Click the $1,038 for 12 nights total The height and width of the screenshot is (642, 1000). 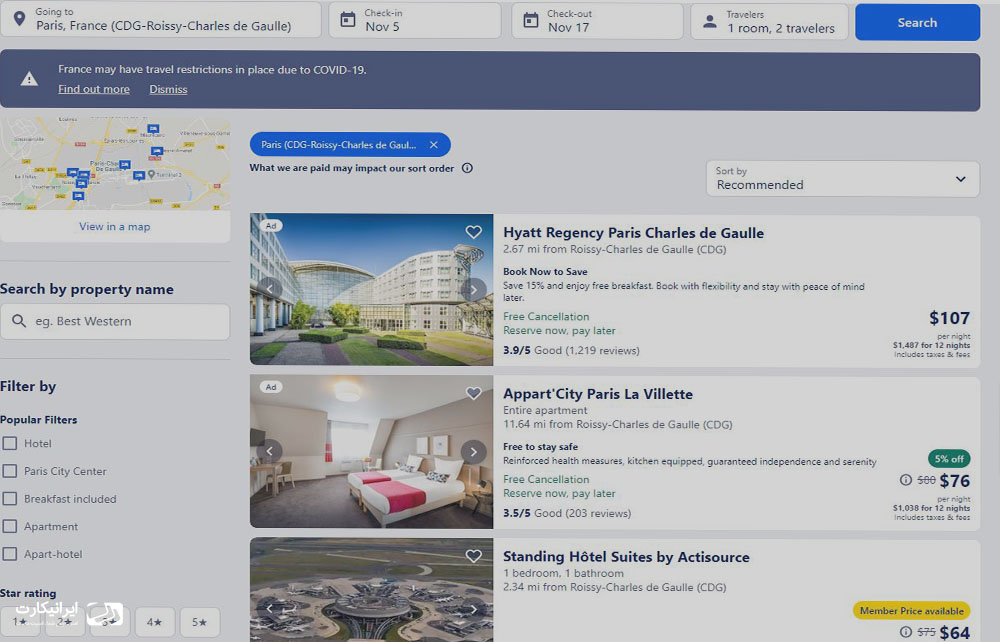[x=931, y=508]
